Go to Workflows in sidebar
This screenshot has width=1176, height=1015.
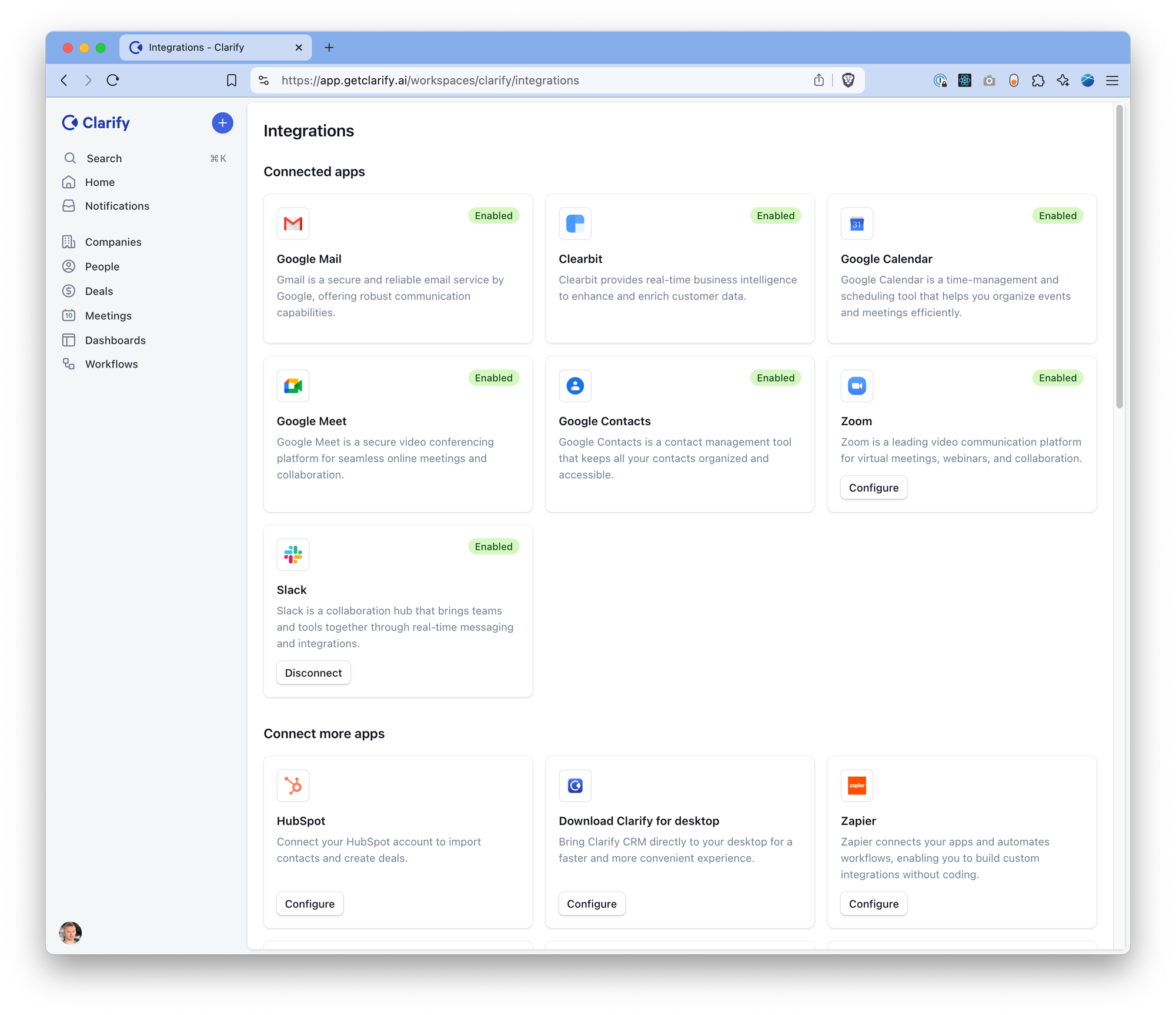pyautogui.click(x=111, y=364)
